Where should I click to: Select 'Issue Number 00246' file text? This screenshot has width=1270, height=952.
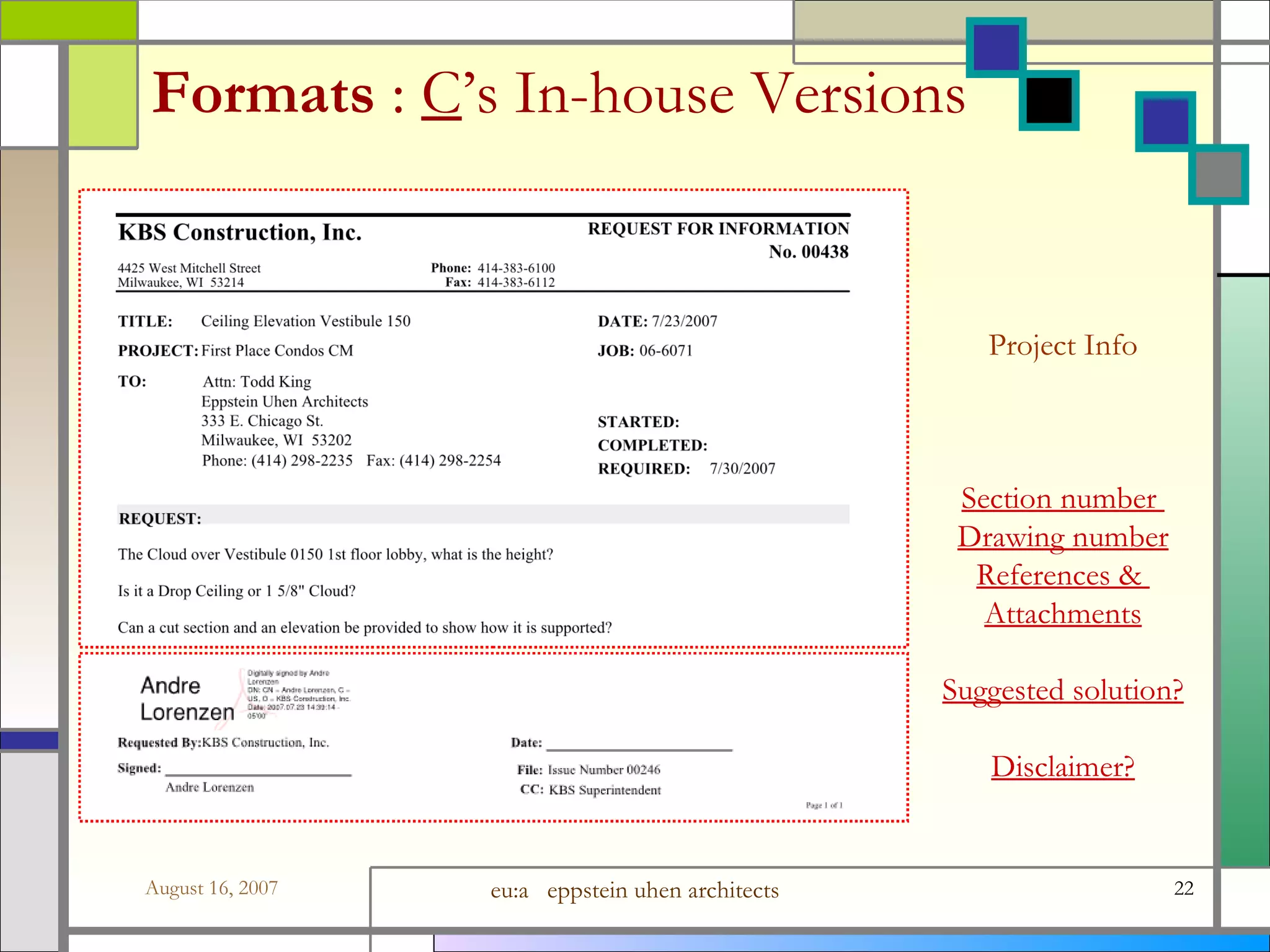coord(604,770)
